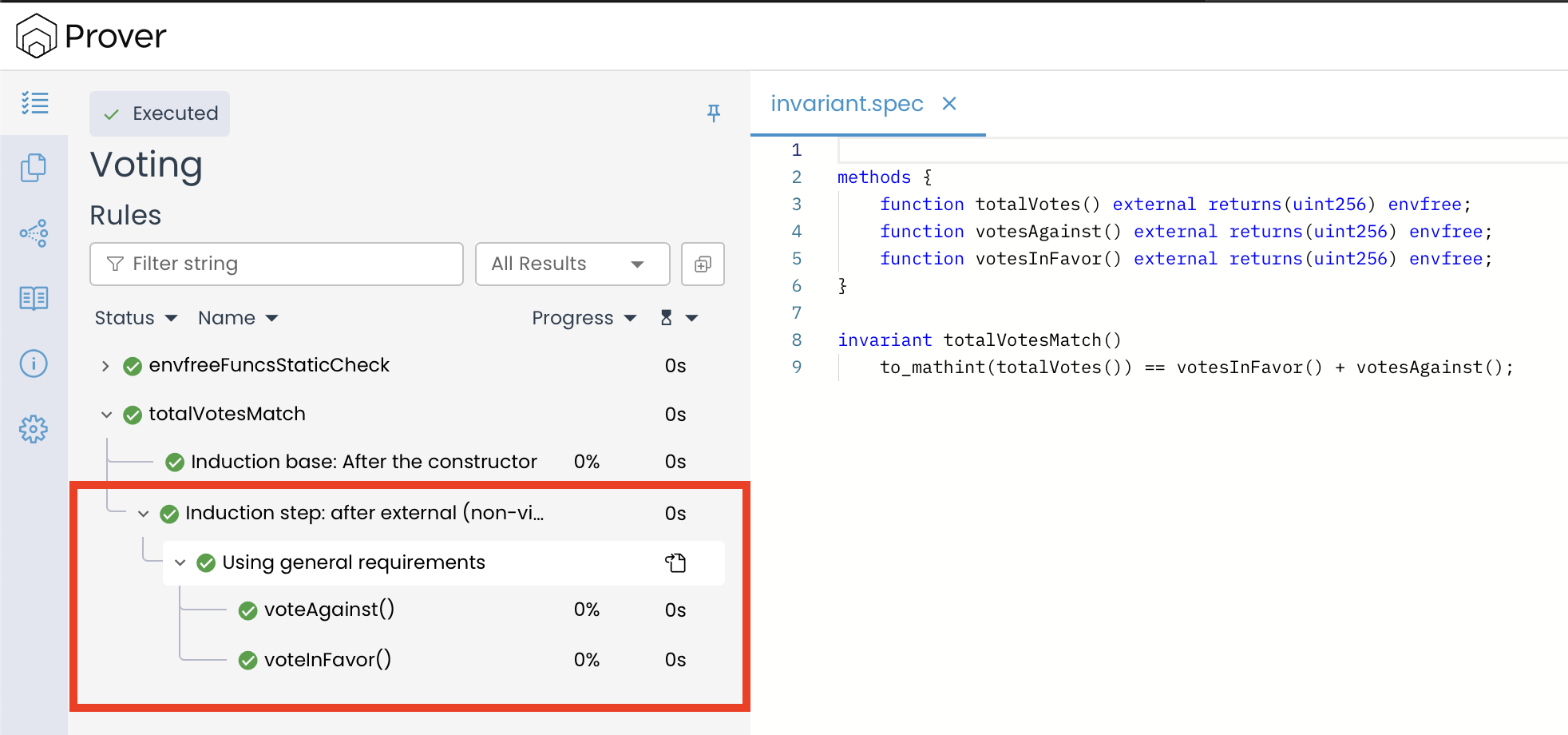
Task: Click the Prover logo icon
Action: [36, 36]
